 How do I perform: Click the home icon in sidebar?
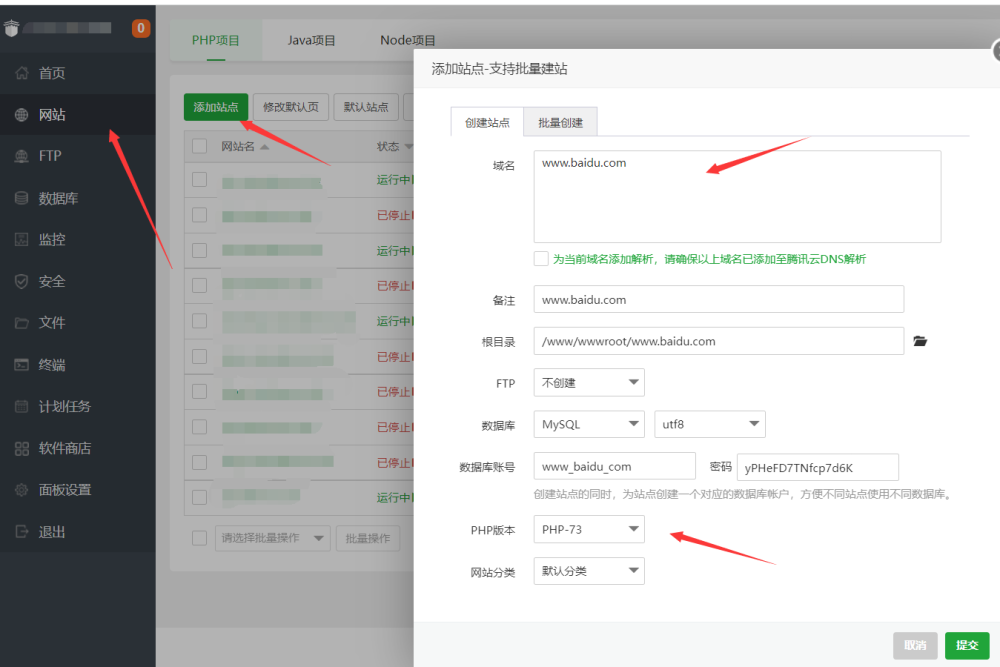click(22, 73)
